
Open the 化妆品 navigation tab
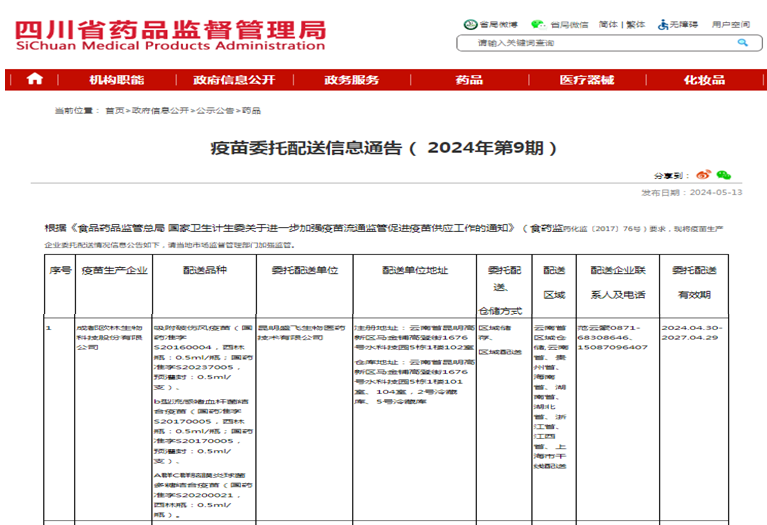tap(704, 80)
